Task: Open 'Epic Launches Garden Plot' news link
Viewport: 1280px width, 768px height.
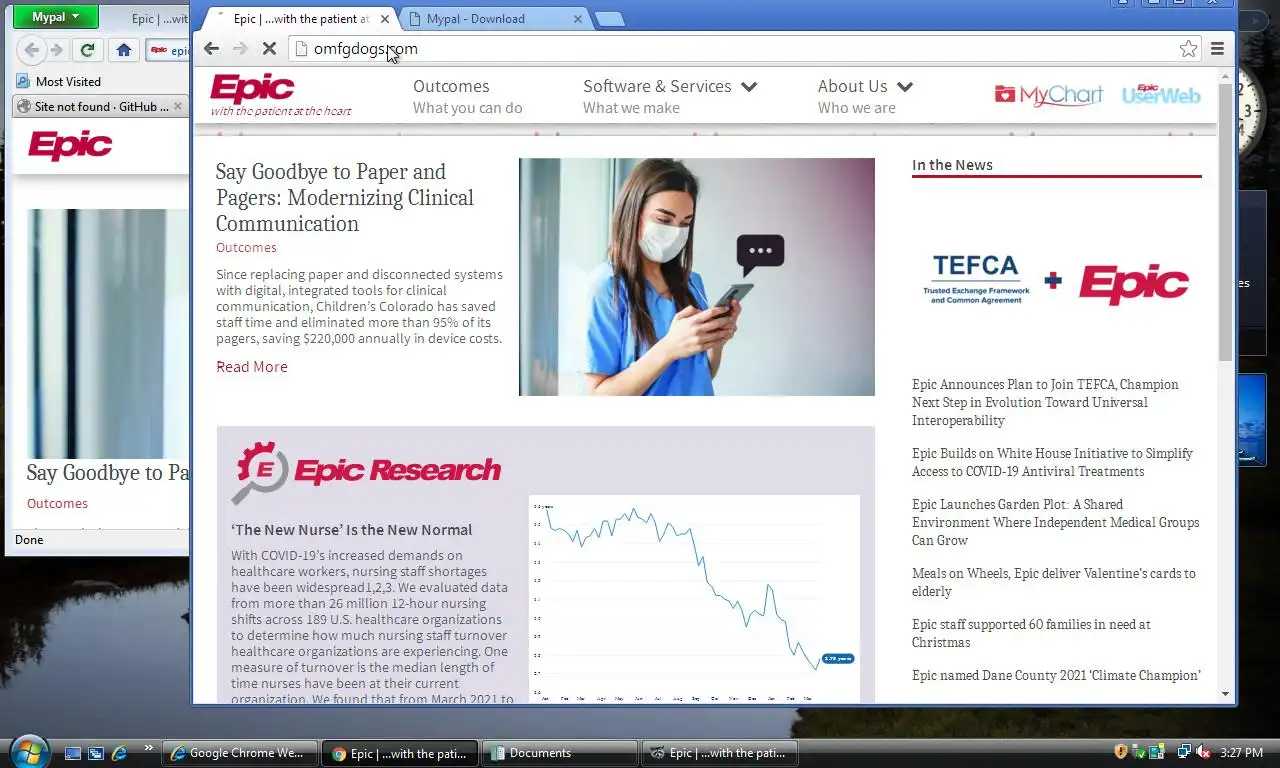Action: coord(1055,522)
